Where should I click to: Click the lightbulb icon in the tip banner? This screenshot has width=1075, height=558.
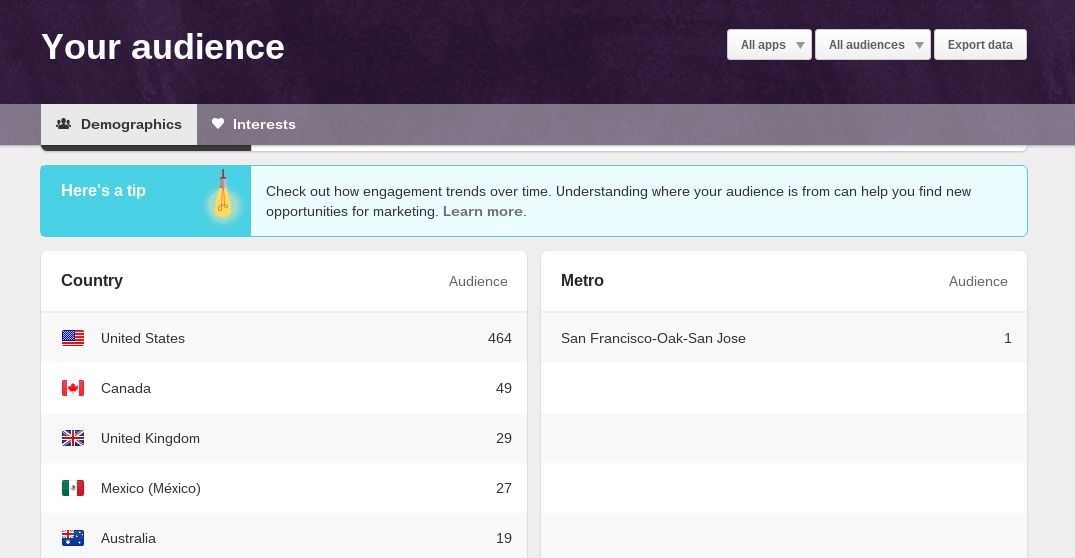(222, 195)
